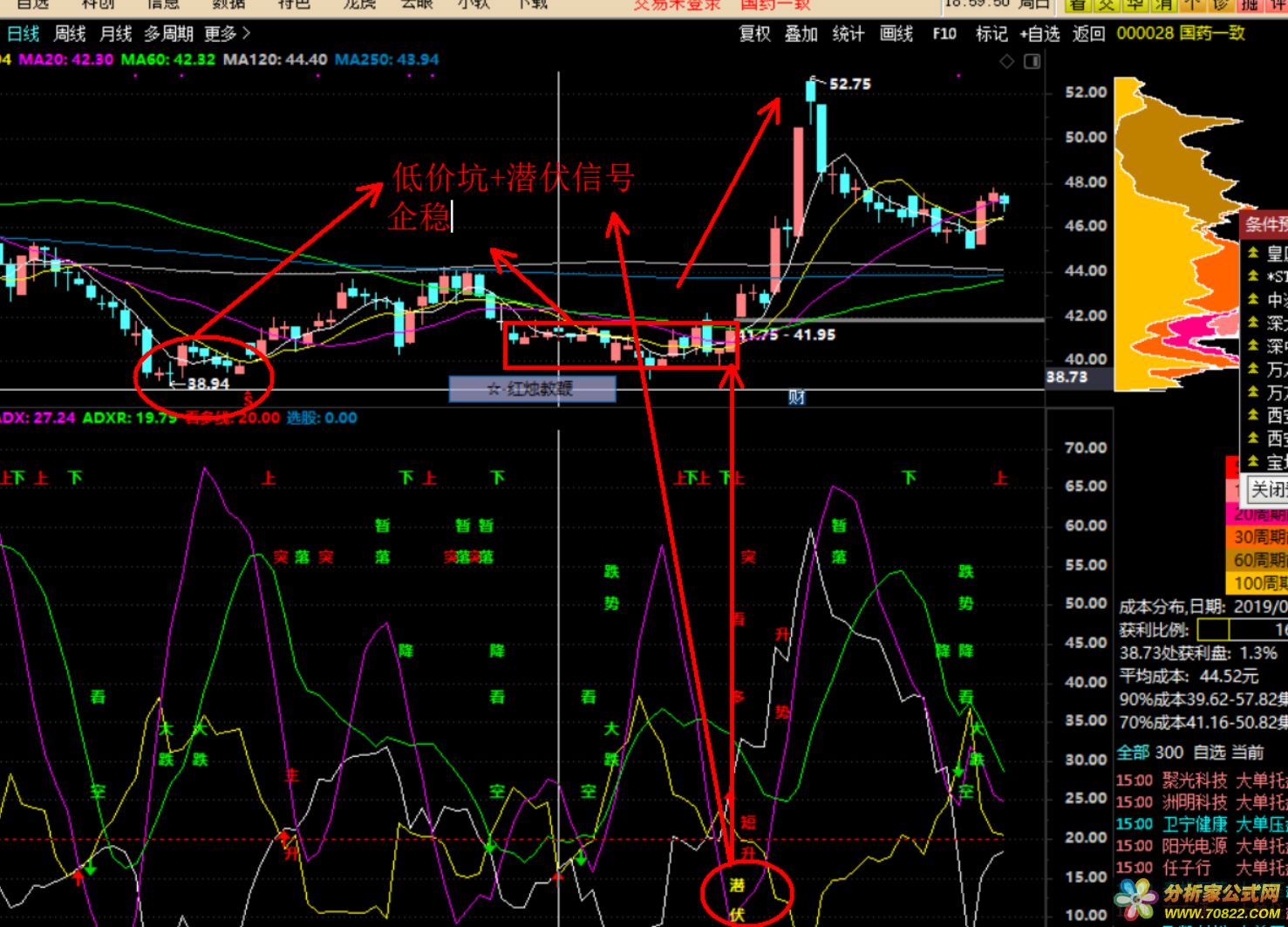Click the up-arrow alert icon beside 宝

point(1253,461)
